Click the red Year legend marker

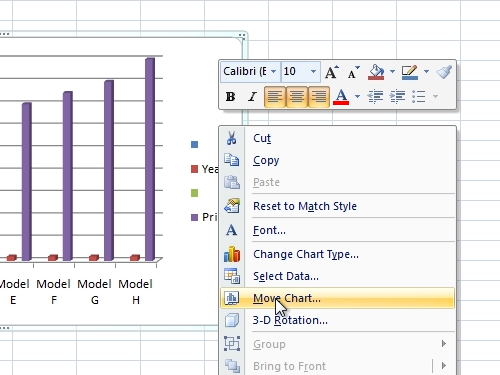195,169
